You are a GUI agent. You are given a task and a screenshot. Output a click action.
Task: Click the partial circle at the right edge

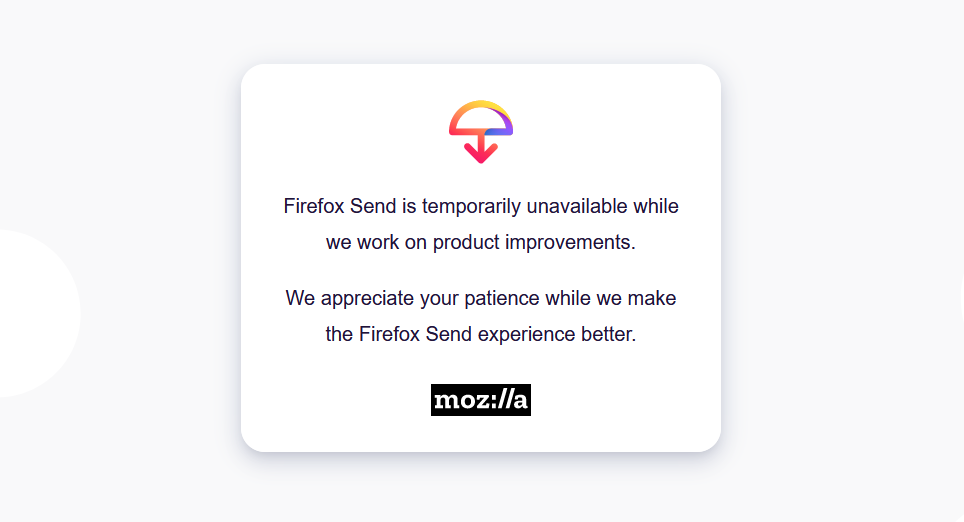(x=962, y=297)
